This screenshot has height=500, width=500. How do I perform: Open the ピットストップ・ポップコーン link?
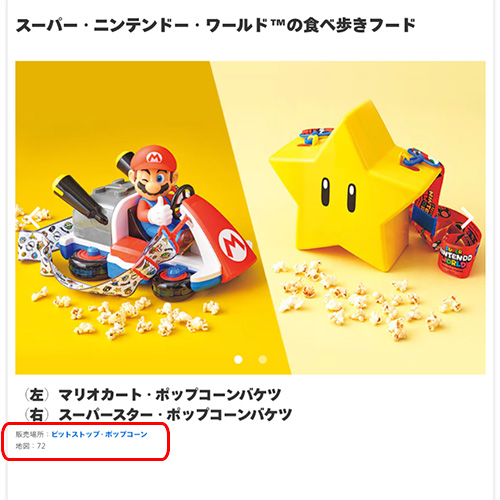[x=99, y=434]
